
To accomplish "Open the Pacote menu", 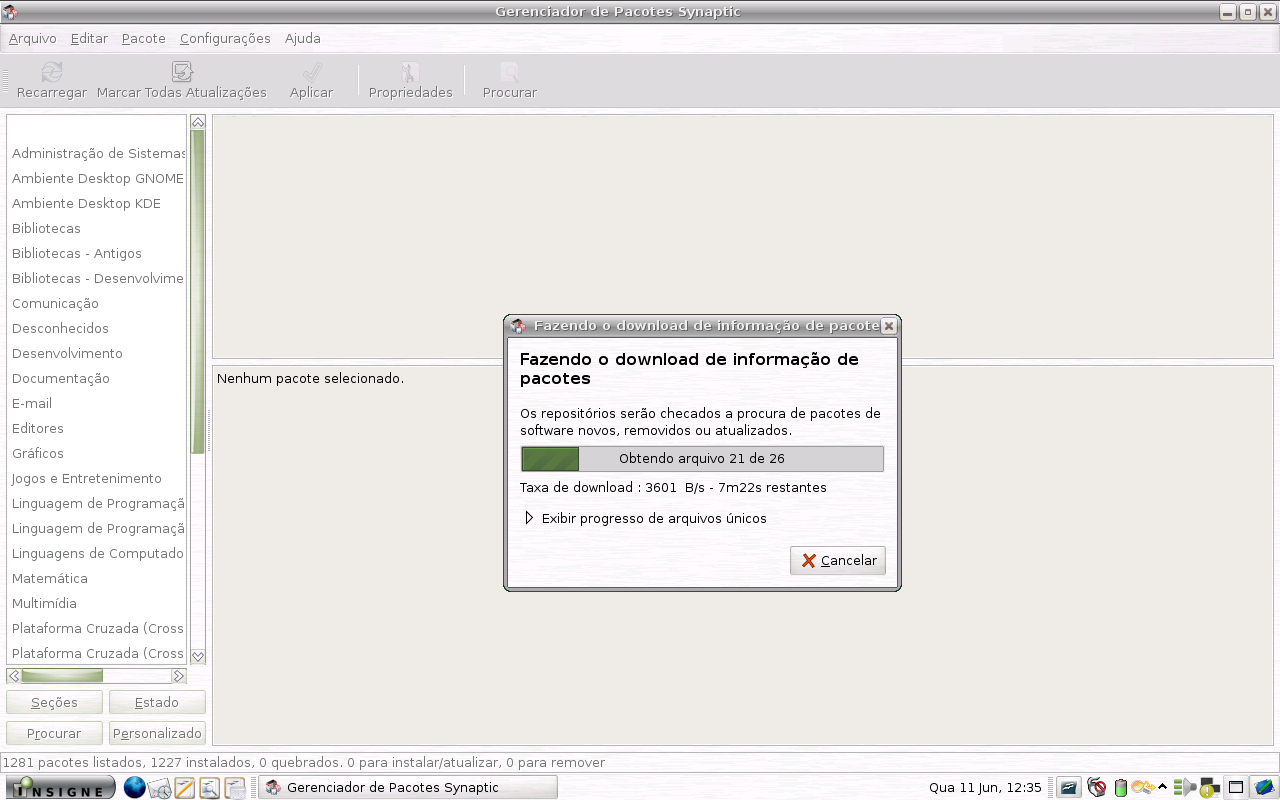I will tap(144, 38).
